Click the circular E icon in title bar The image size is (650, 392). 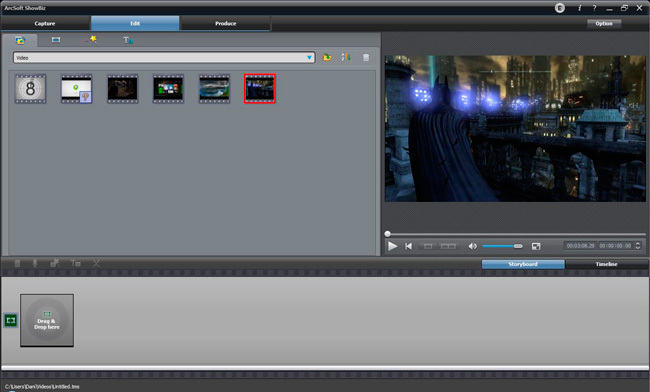(x=560, y=8)
